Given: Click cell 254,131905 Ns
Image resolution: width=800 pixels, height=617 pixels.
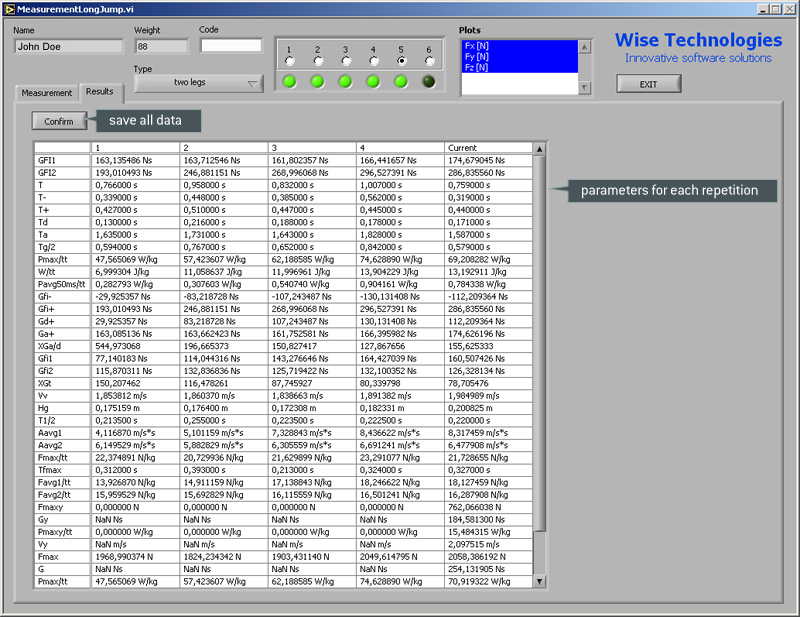Looking at the screenshot, I should (488, 569).
